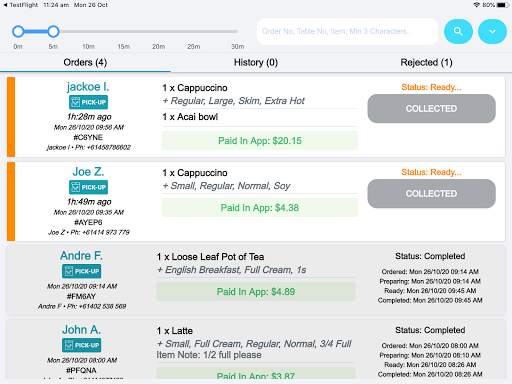Tap the blue search magnifier button

(x=458, y=31)
